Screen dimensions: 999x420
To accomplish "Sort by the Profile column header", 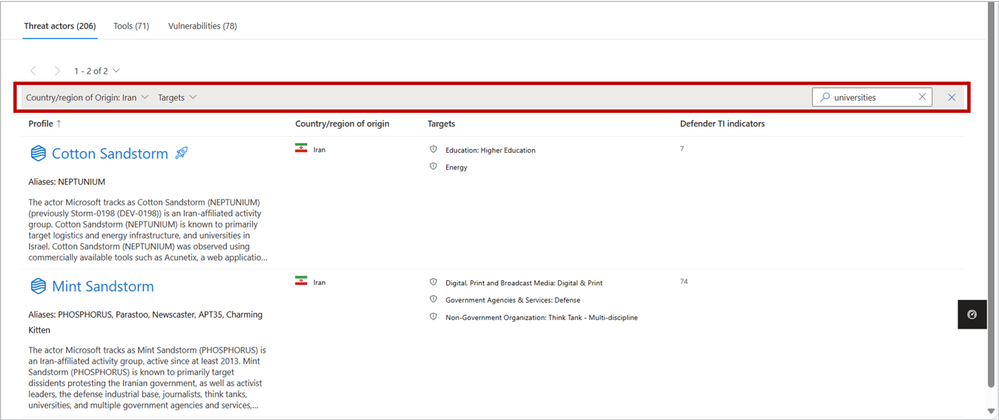I will coord(45,124).
